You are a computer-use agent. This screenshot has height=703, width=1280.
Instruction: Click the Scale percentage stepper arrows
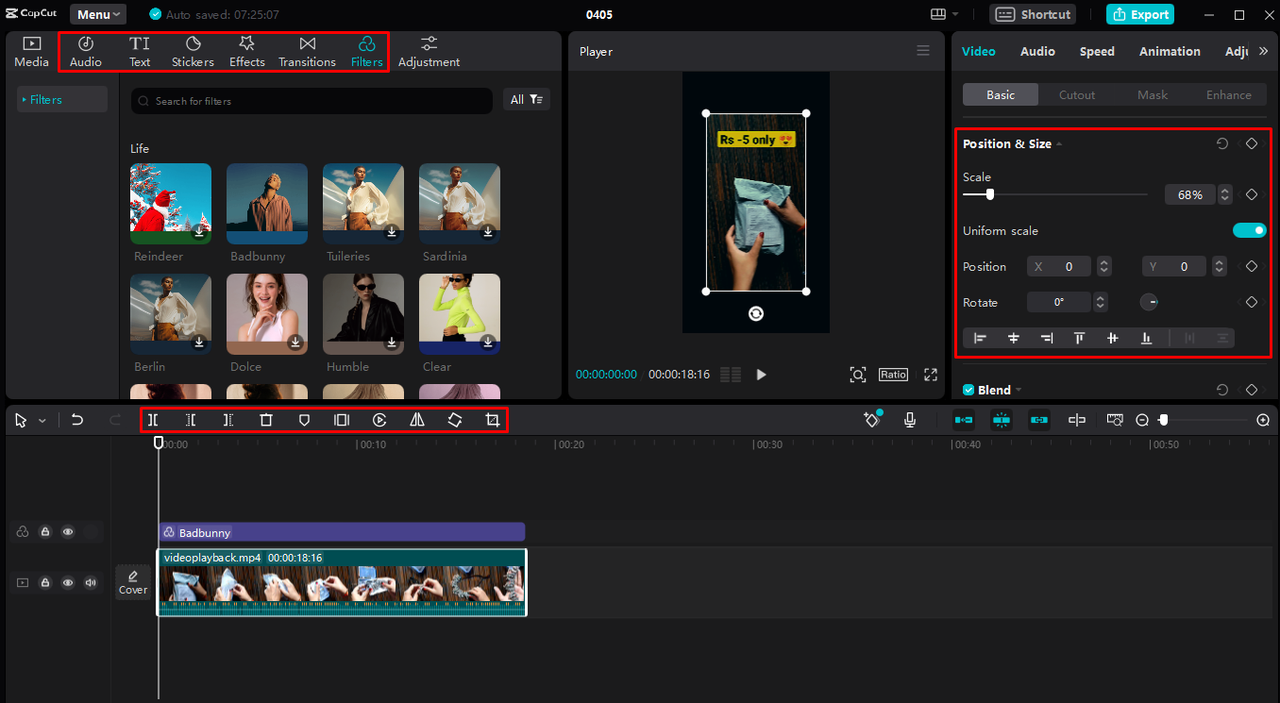(1225, 195)
